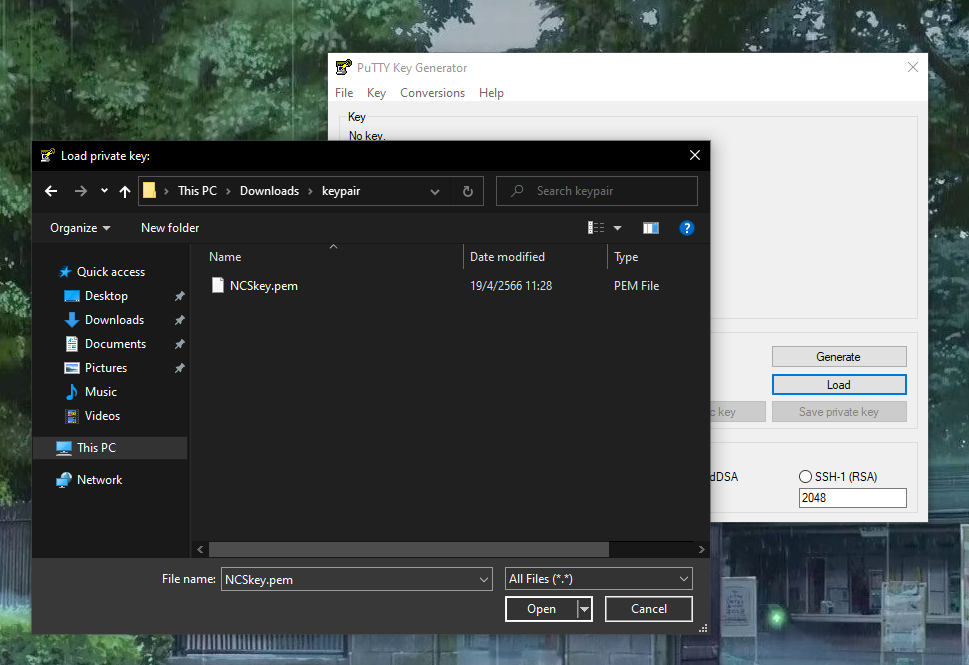
Task: Open the Help question mark icon
Action: click(x=687, y=228)
